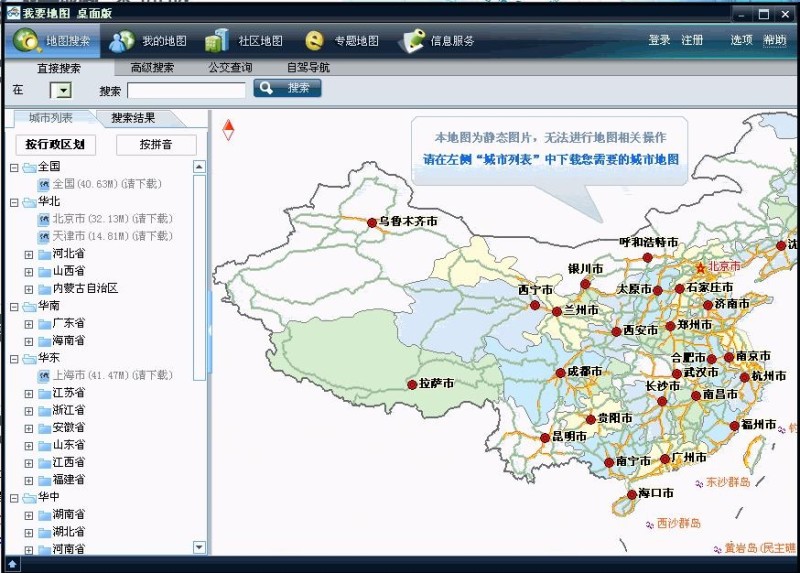Image resolution: width=800 pixels, height=573 pixels.
Task: Open the 地图搜索 globe magnifier icon
Action: click(27, 40)
